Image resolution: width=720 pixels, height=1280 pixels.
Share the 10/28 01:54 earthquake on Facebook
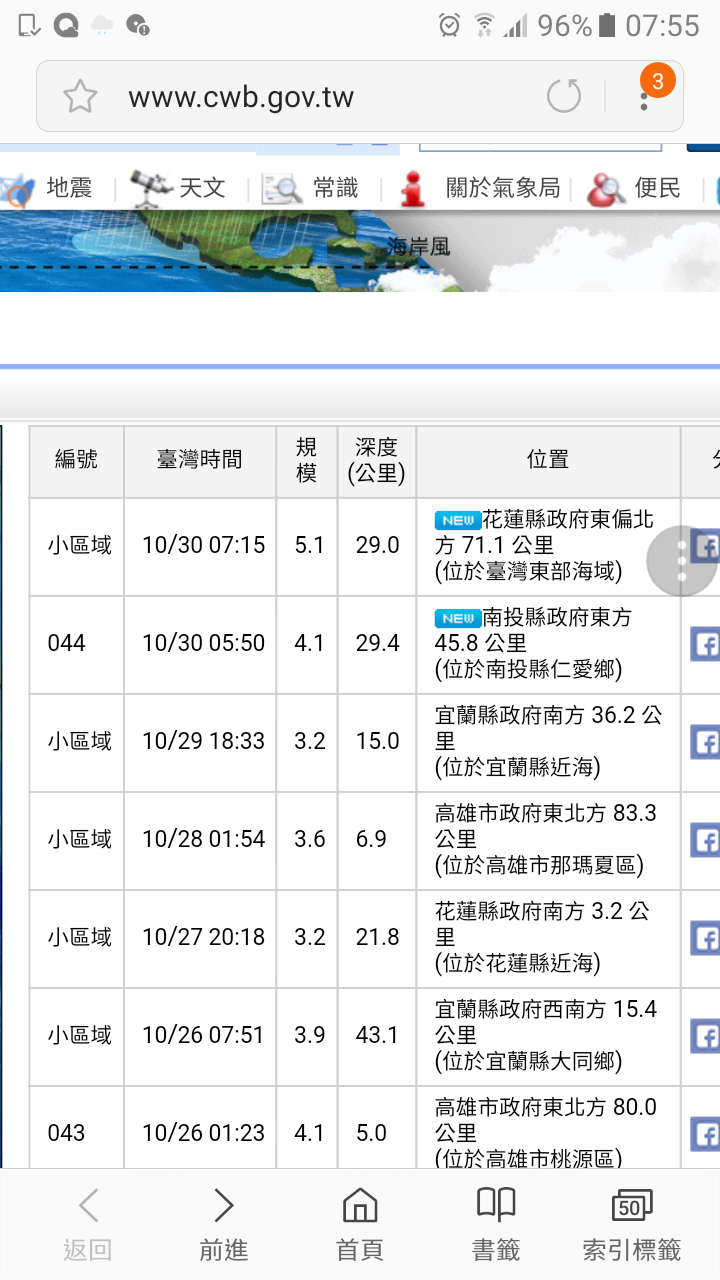pyautogui.click(x=705, y=840)
